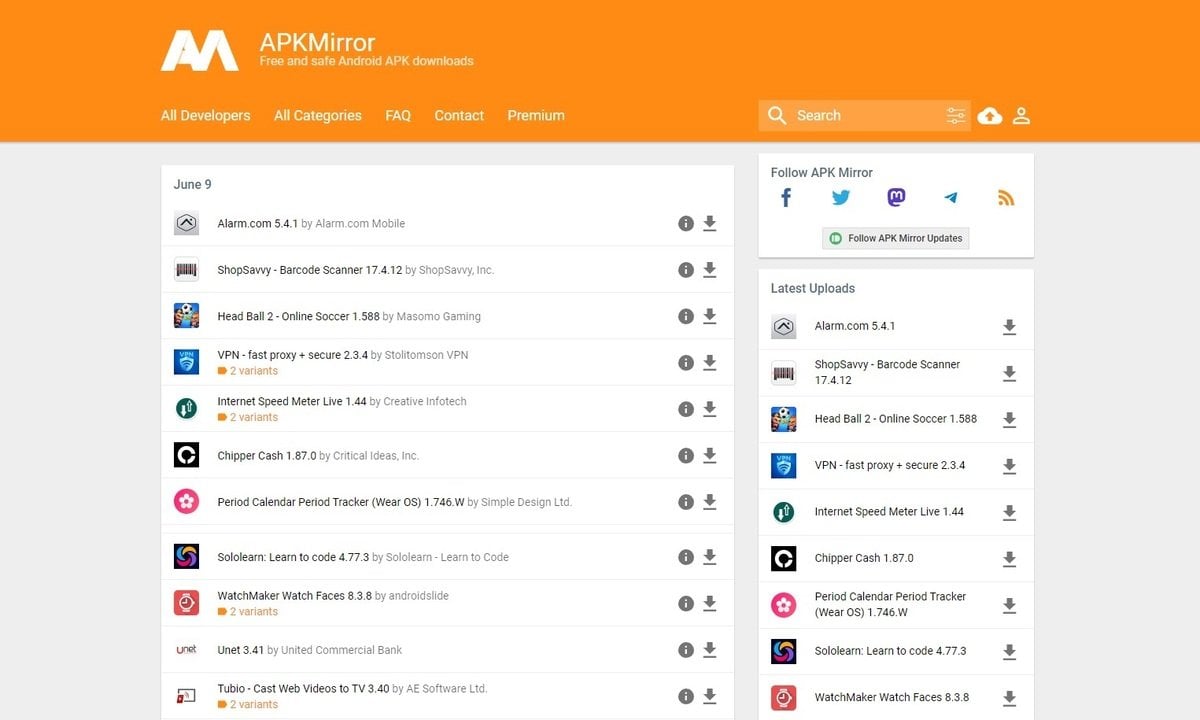The image size is (1200, 720).
Task: Download Chipper Cash from June 9 list
Action: [x=710, y=456]
